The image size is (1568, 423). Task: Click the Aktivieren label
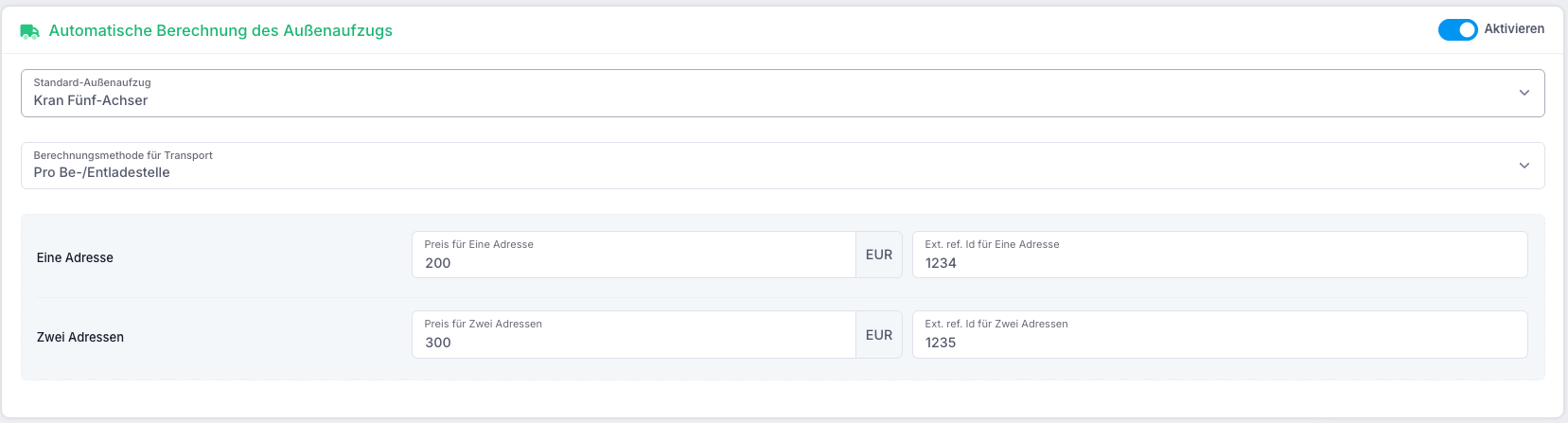1514,29
